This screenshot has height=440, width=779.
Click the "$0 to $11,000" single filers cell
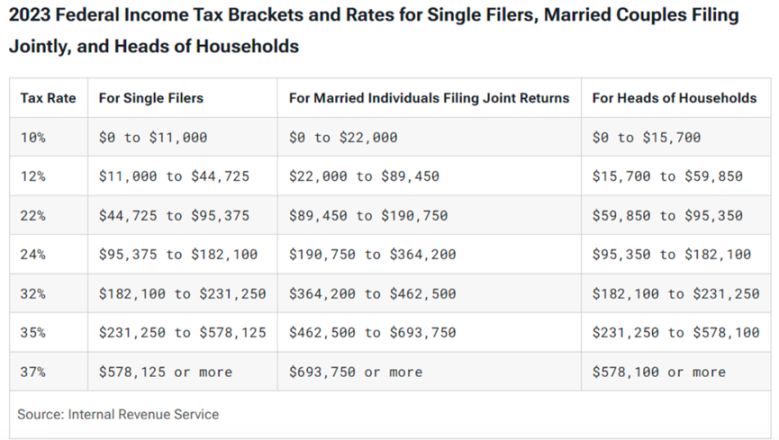pos(153,138)
